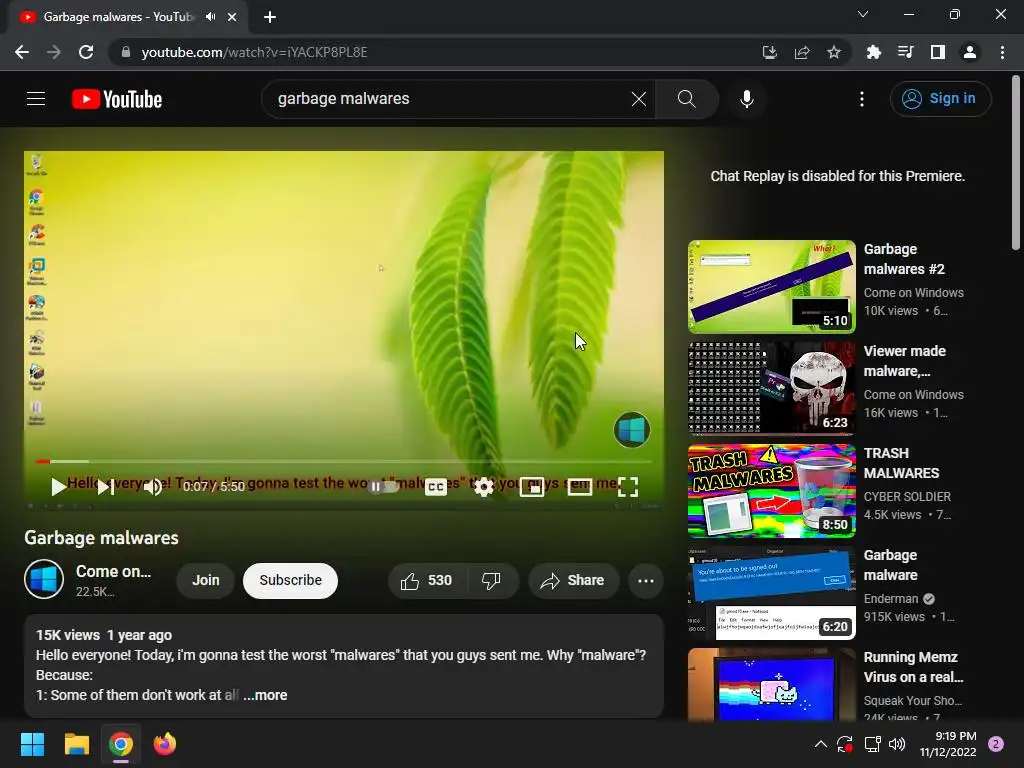Like the video with 530 likes
This screenshot has height=768, width=1024.
(x=427, y=581)
